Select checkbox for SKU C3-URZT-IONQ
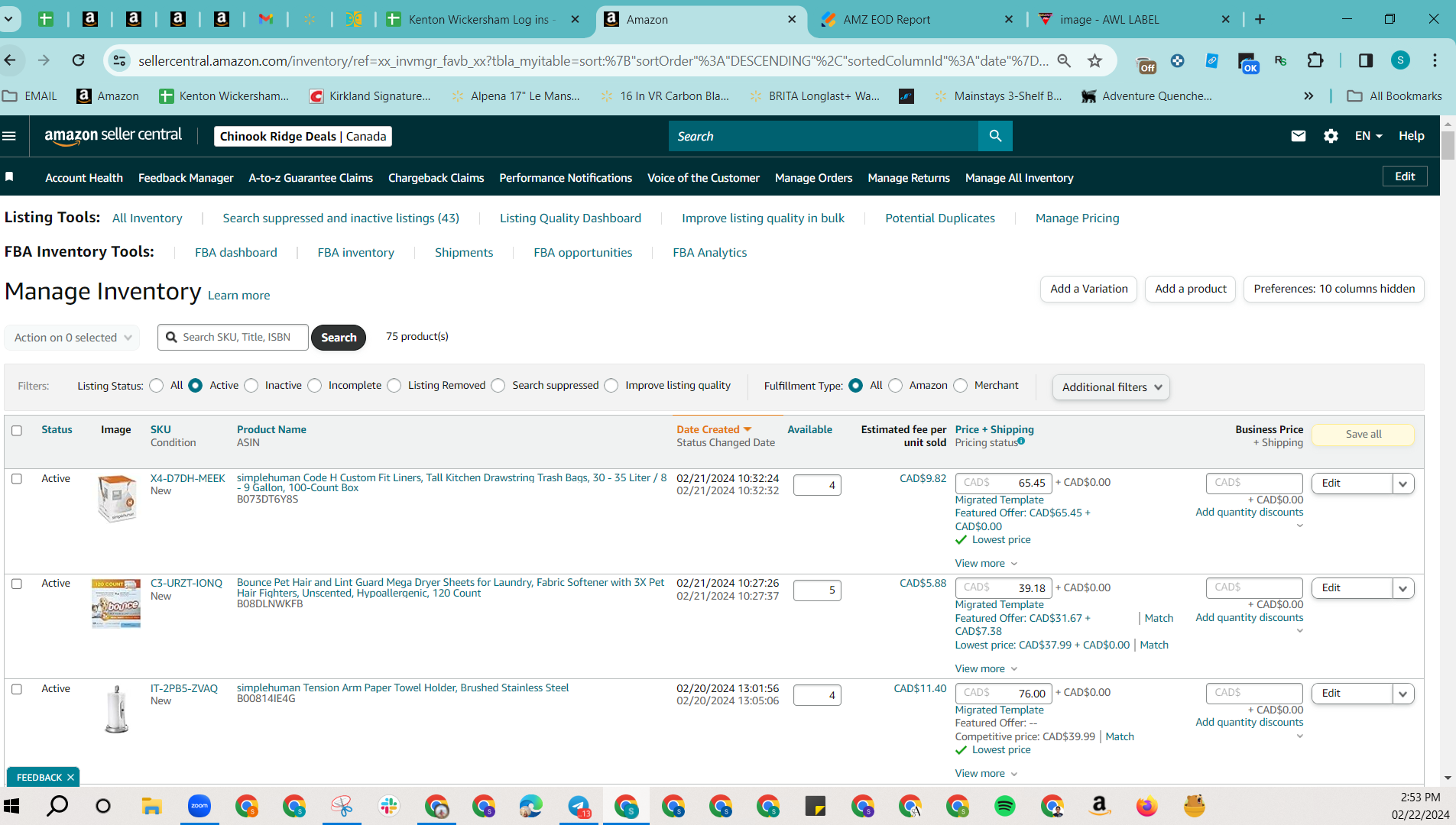 [17, 584]
